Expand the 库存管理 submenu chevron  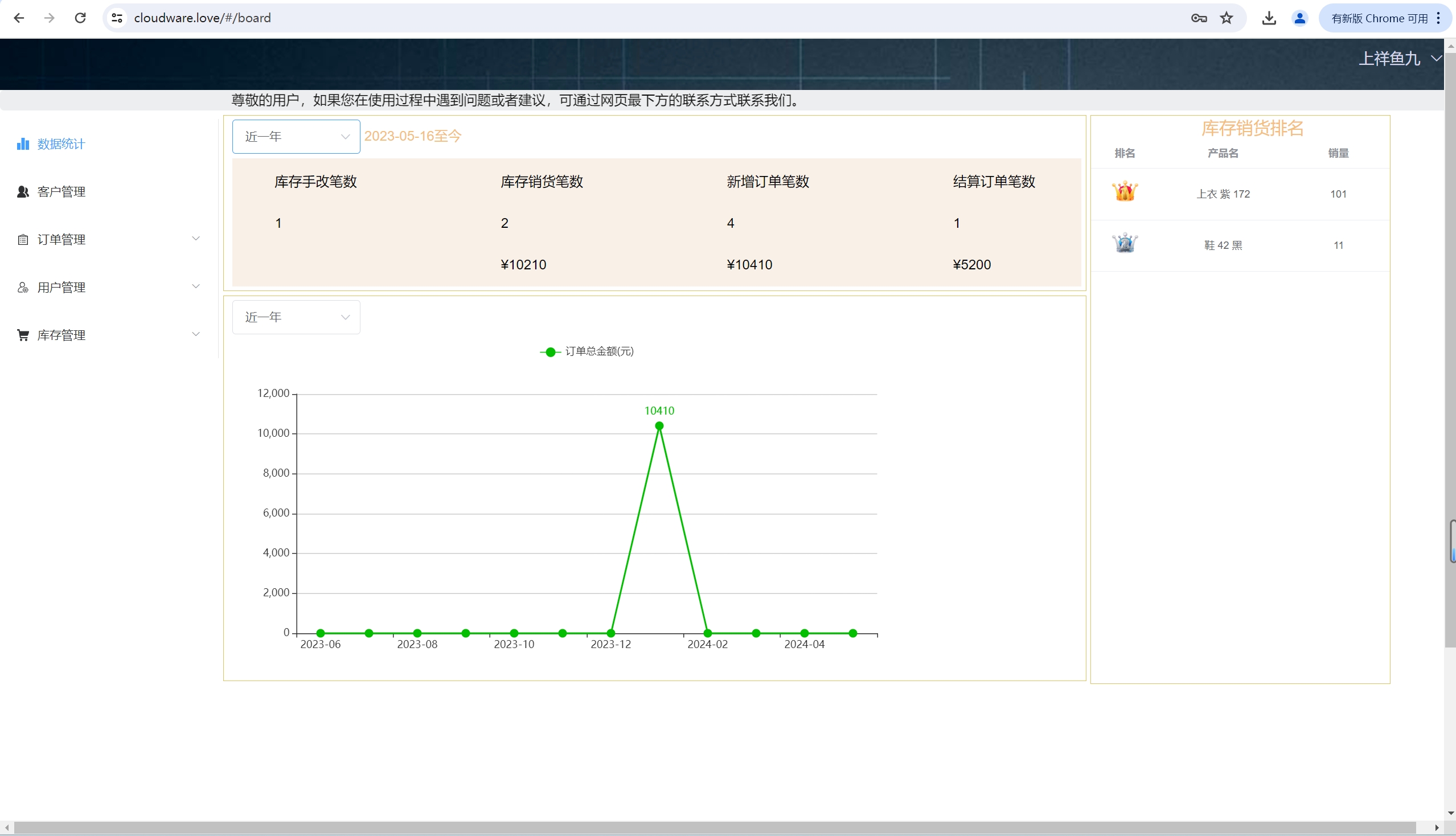195,334
